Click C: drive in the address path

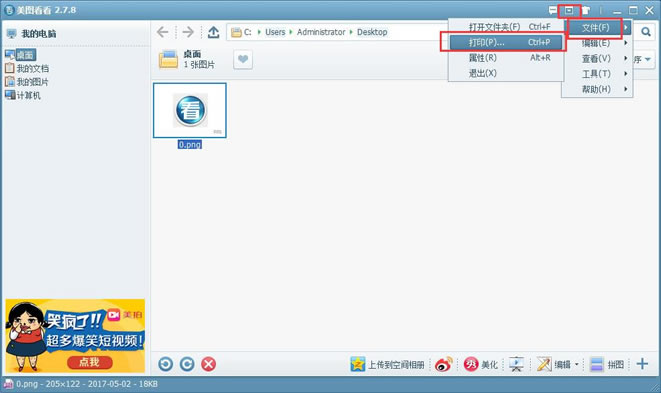[x=247, y=32]
